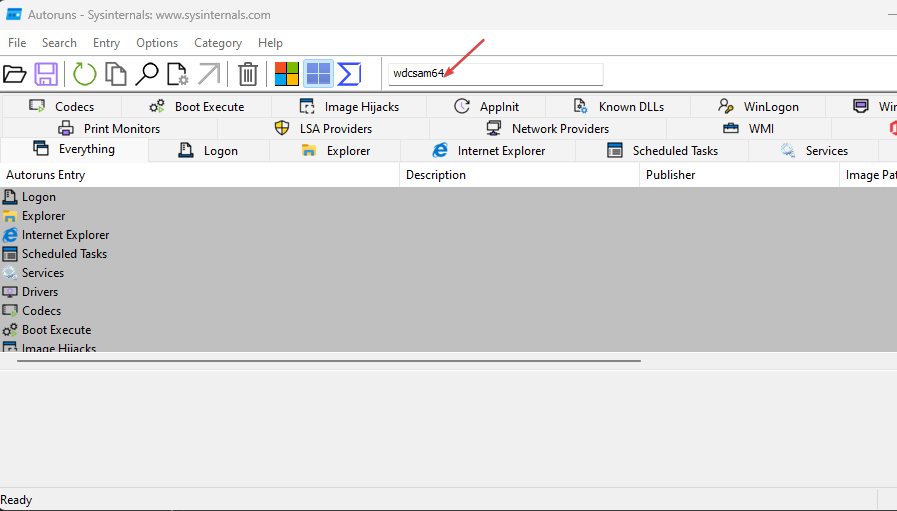
Task: Switch to the Known DLLs tab
Action: (x=618, y=106)
